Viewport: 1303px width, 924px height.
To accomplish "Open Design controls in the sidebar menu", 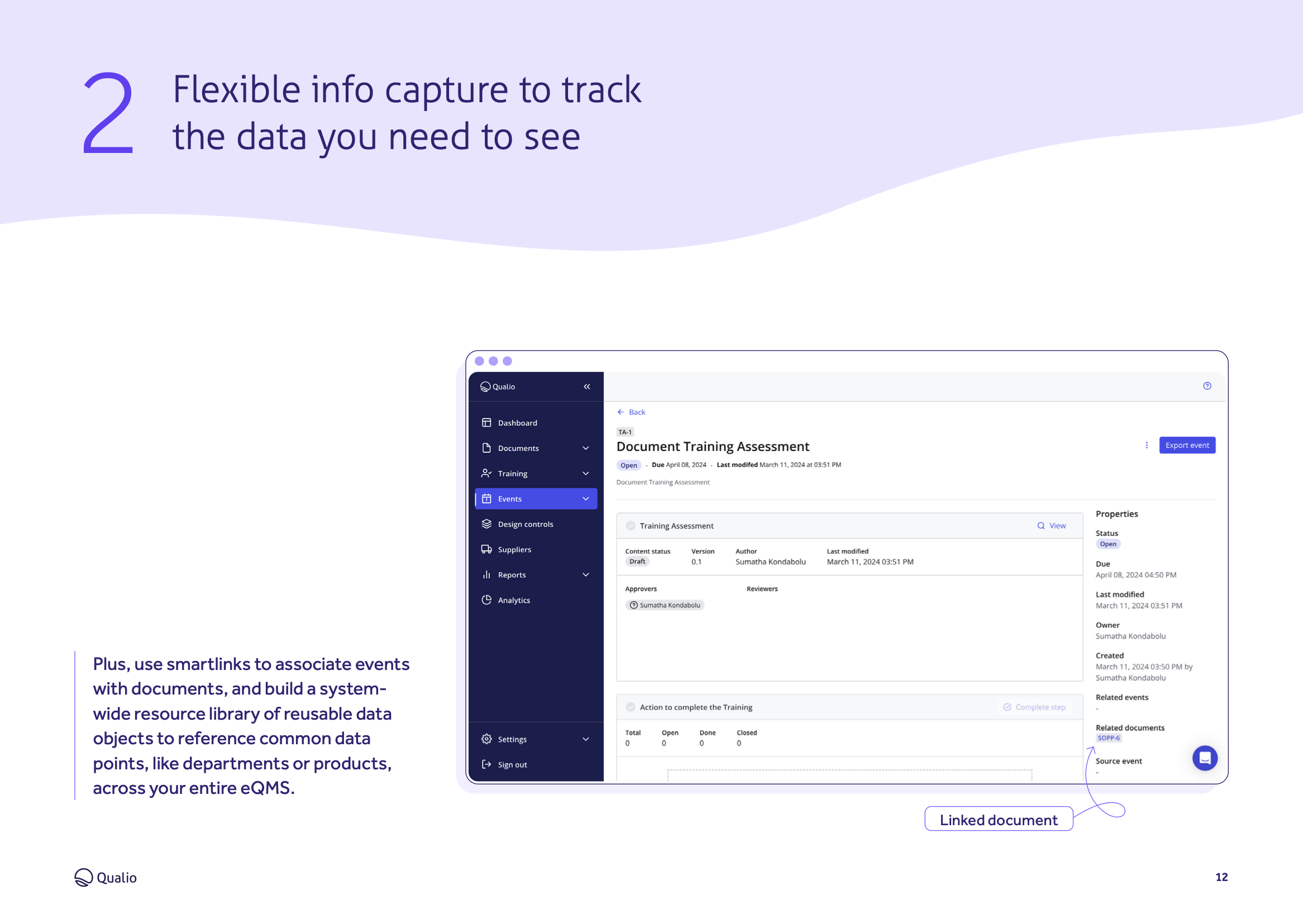I will click(x=536, y=524).
